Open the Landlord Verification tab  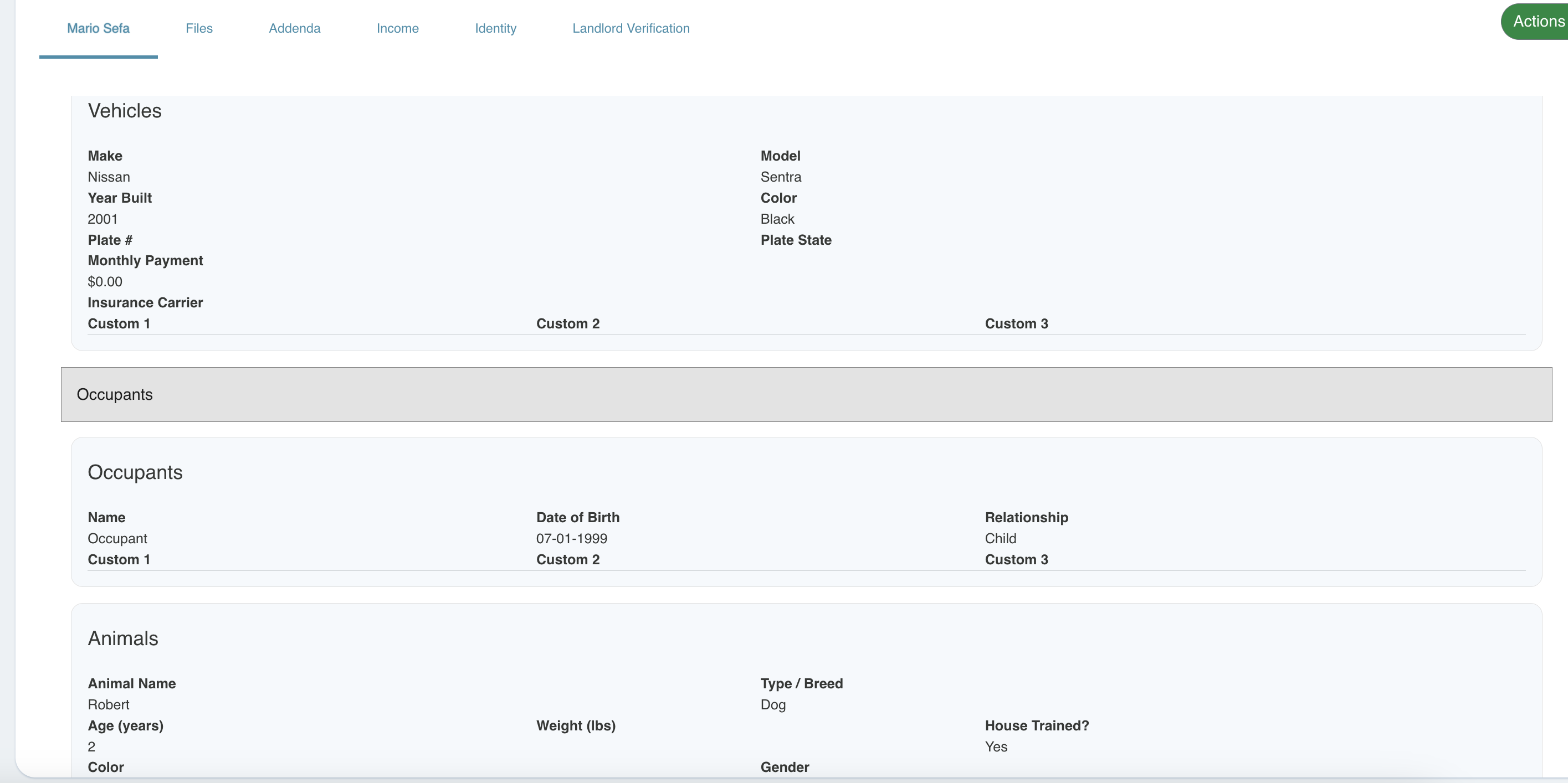point(631,29)
